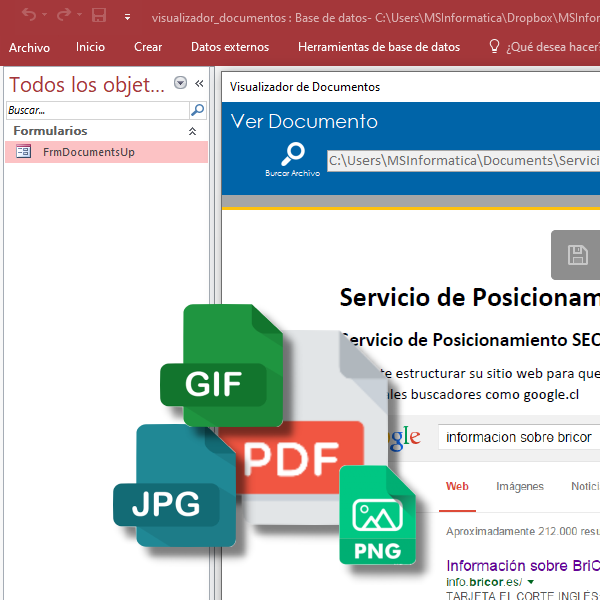Click the Ver Documento header title
600x600 pixels.
(x=304, y=122)
